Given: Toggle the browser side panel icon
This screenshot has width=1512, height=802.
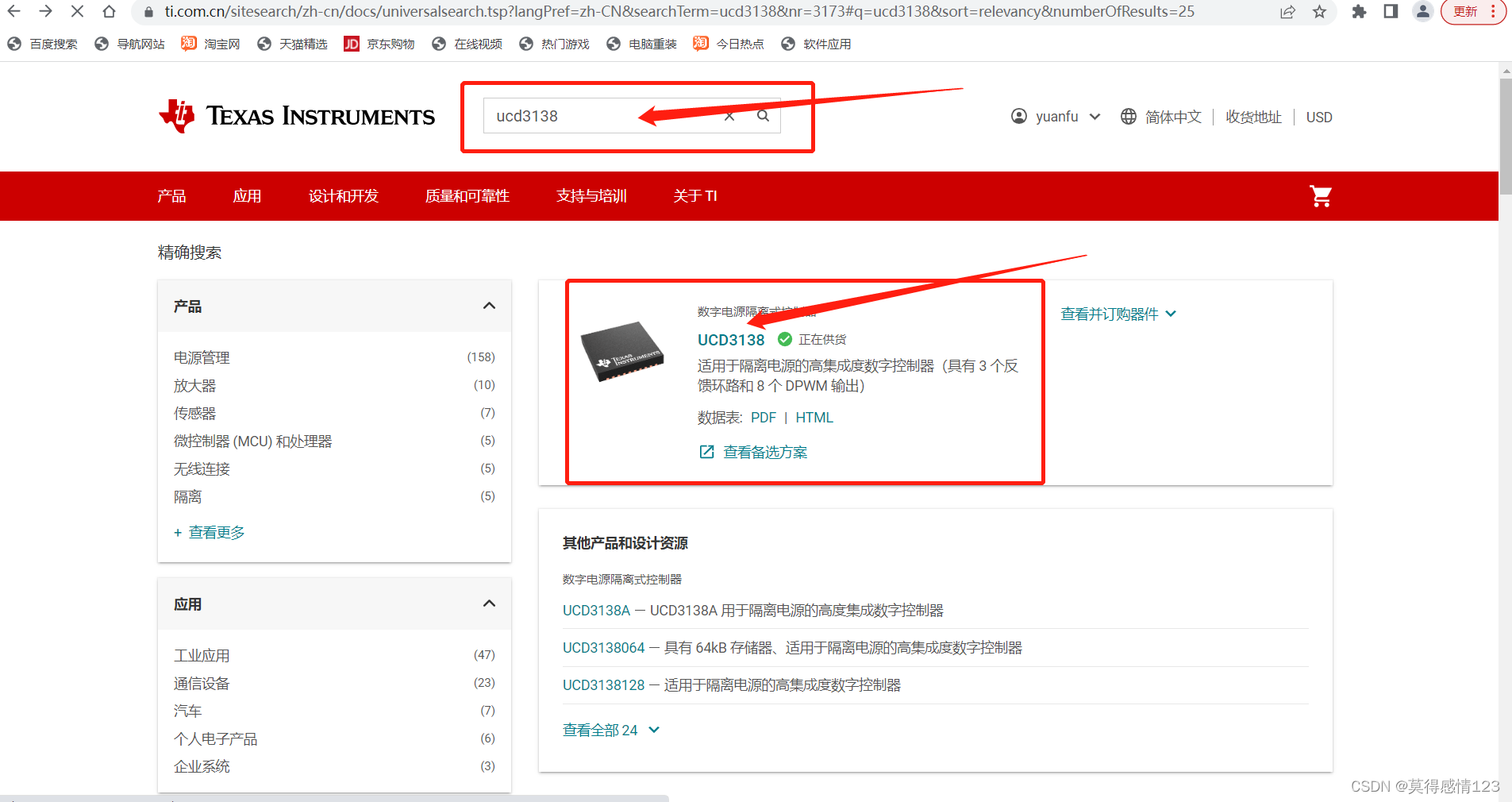Looking at the screenshot, I should point(1391,11).
